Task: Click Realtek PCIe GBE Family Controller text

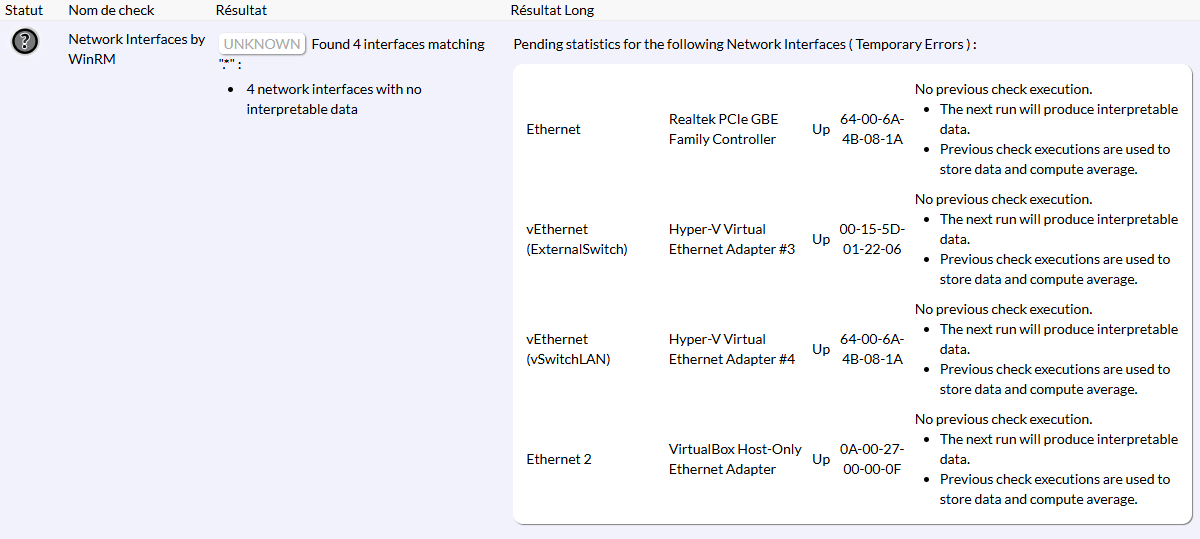Action: click(723, 129)
